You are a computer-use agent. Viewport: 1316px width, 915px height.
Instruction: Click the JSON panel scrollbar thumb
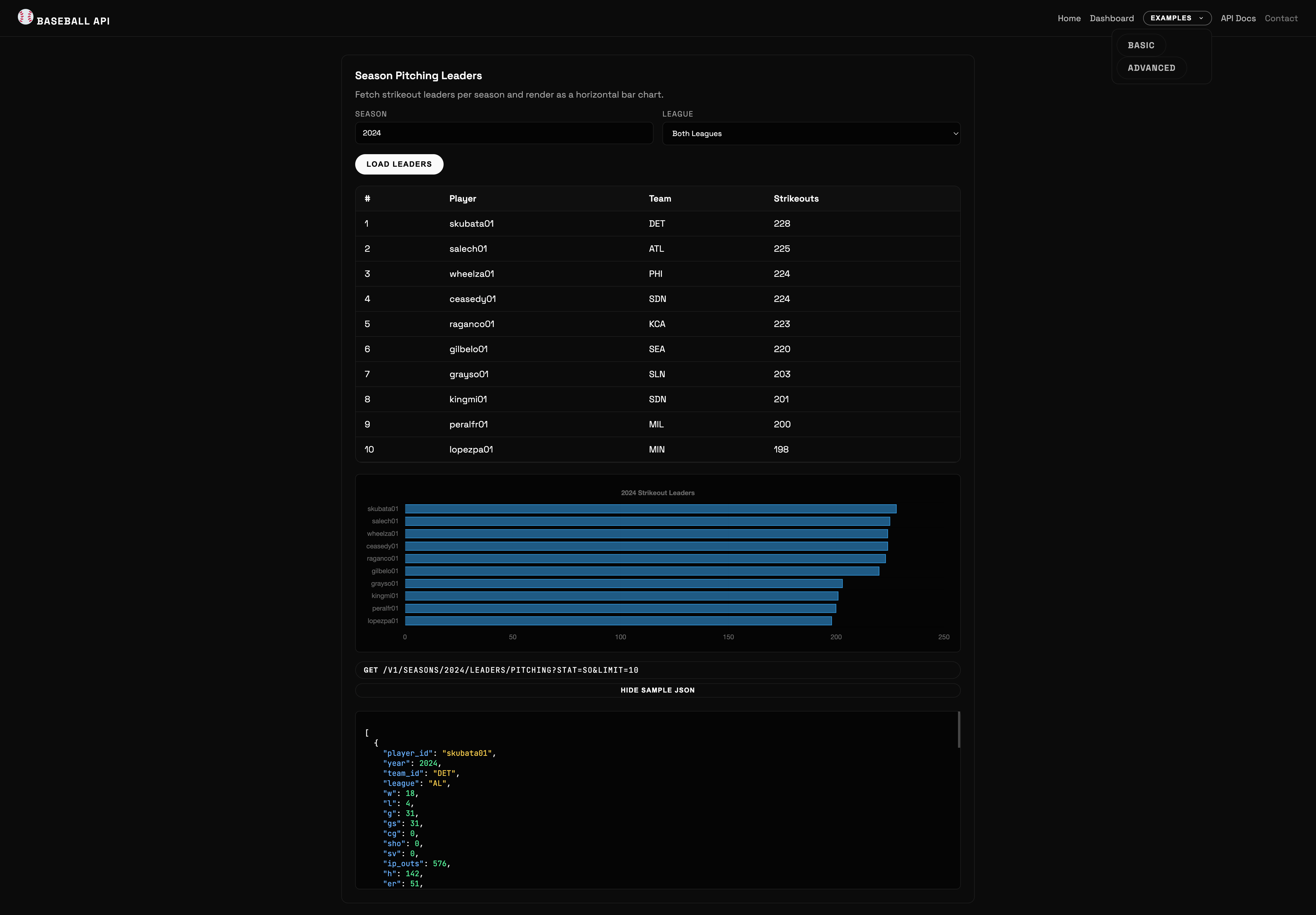[x=958, y=729]
